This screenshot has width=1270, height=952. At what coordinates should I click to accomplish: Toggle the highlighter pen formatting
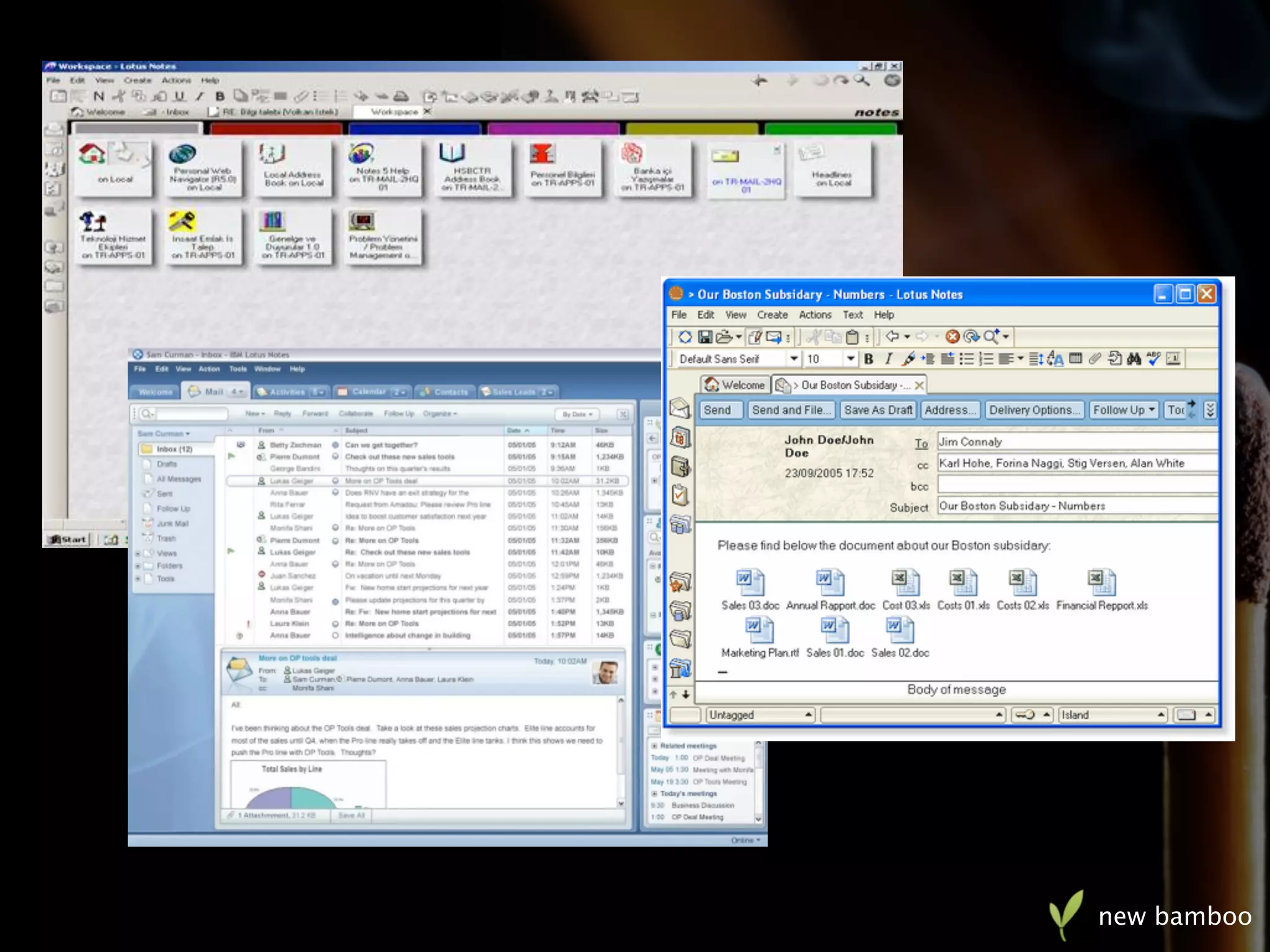point(908,358)
